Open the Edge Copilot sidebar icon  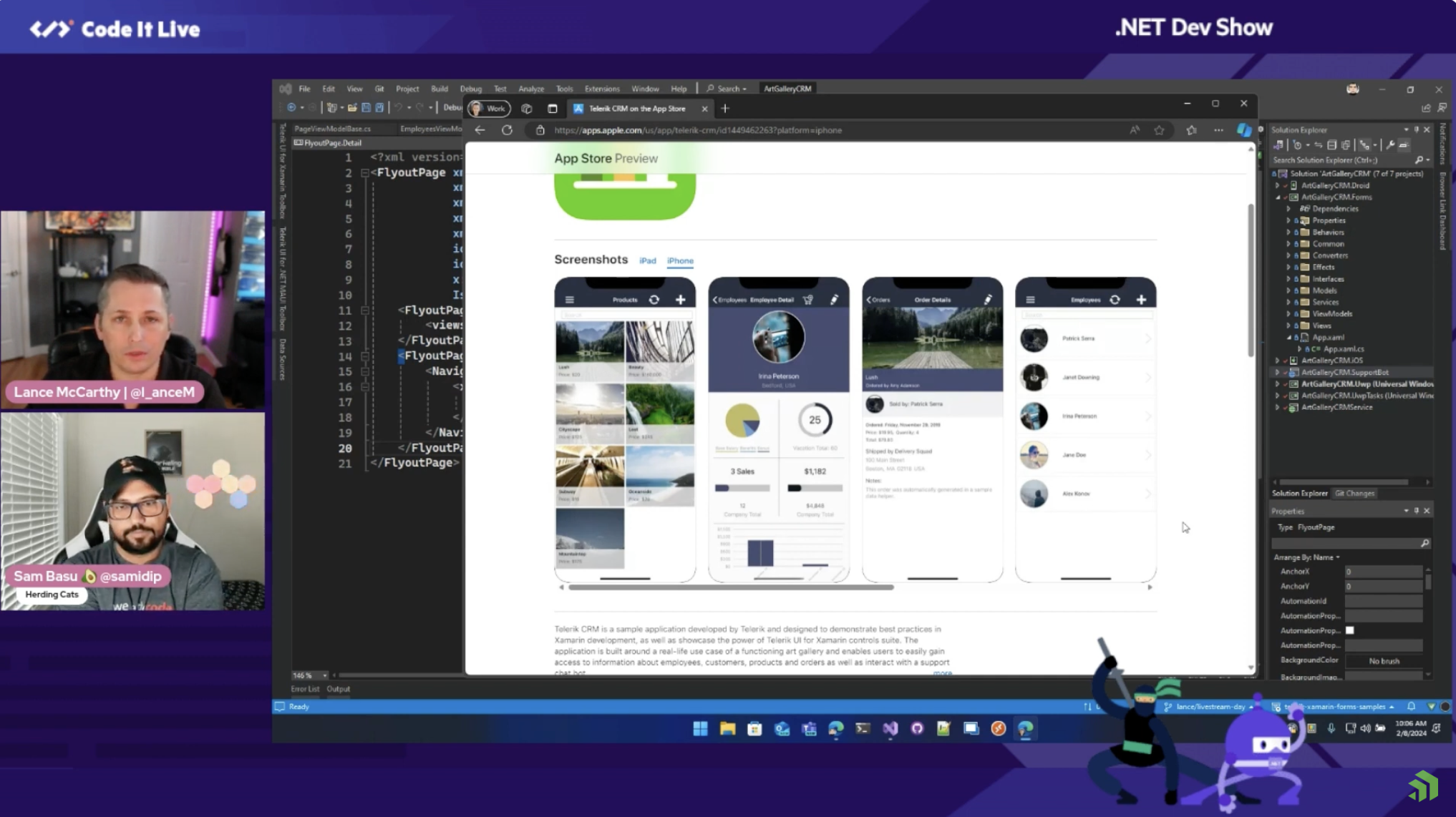(x=1244, y=130)
